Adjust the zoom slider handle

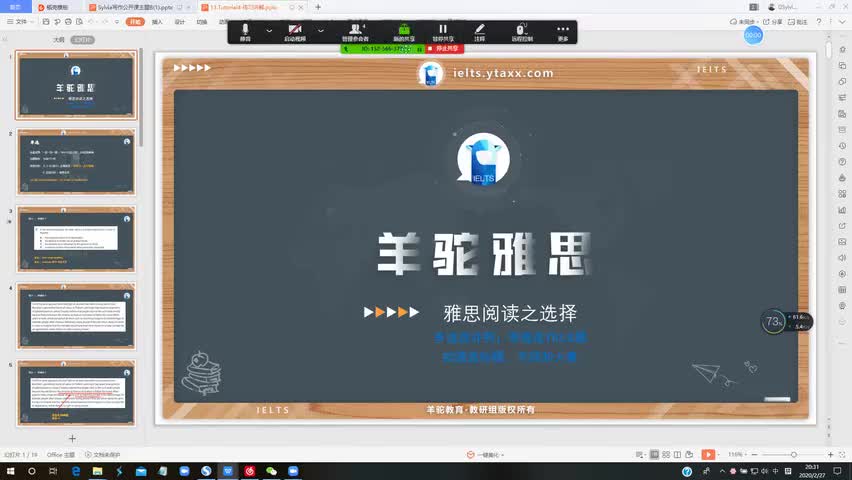(x=793, y=454)
